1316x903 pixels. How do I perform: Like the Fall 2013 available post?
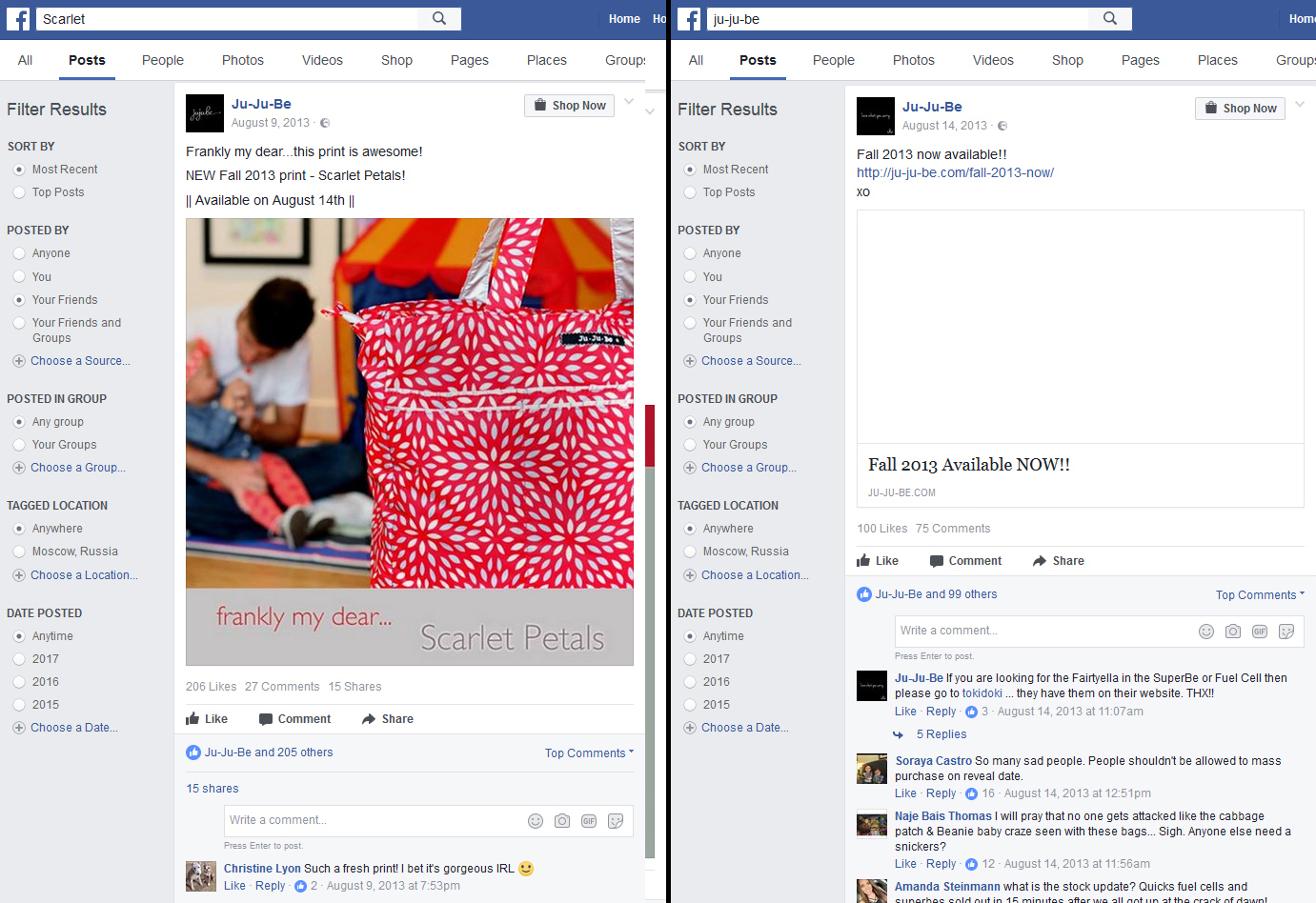tap(878, 561)
